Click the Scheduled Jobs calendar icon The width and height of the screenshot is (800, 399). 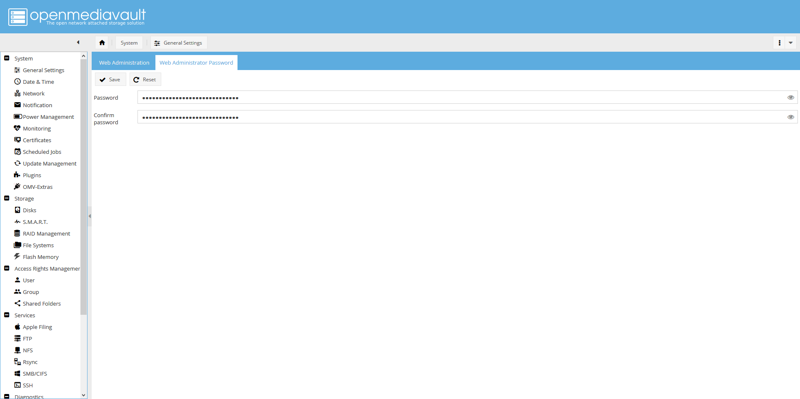pyautogui.click(x=17, y=152)
